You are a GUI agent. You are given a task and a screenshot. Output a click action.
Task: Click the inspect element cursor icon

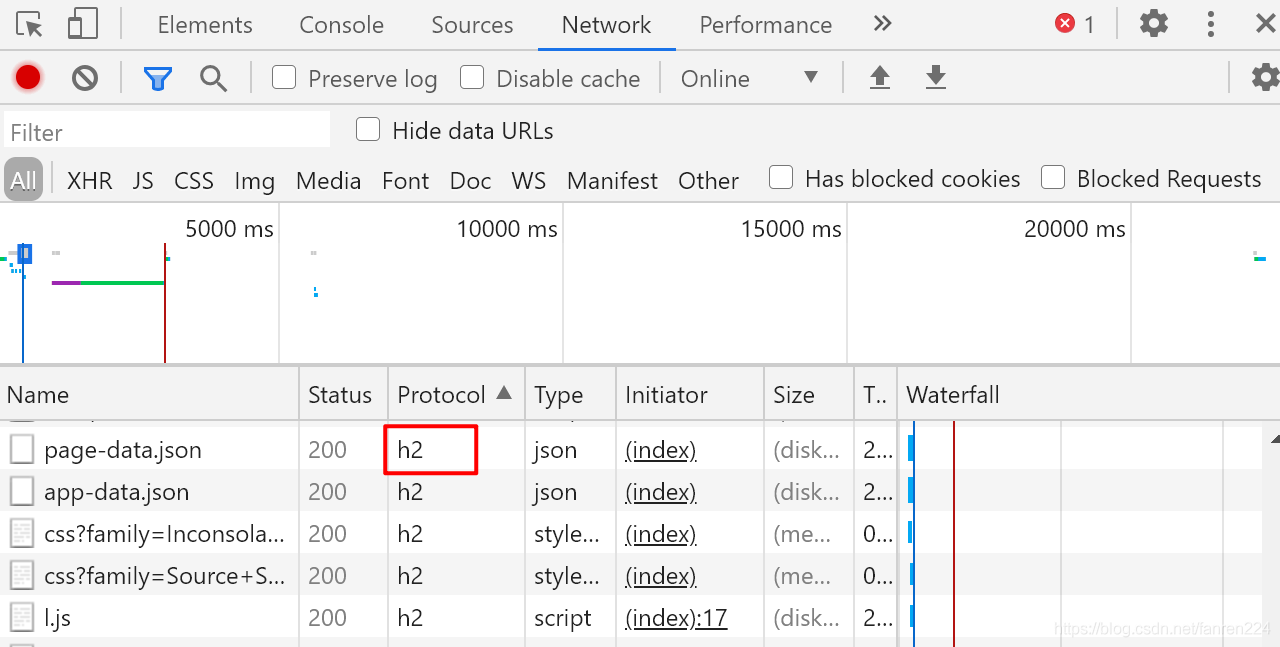pos(30,24)
